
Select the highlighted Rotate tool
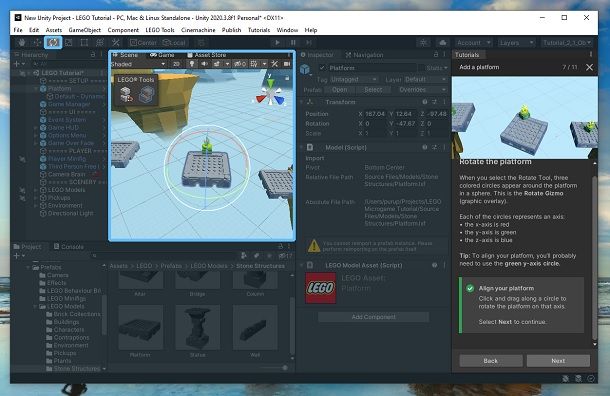53,42
